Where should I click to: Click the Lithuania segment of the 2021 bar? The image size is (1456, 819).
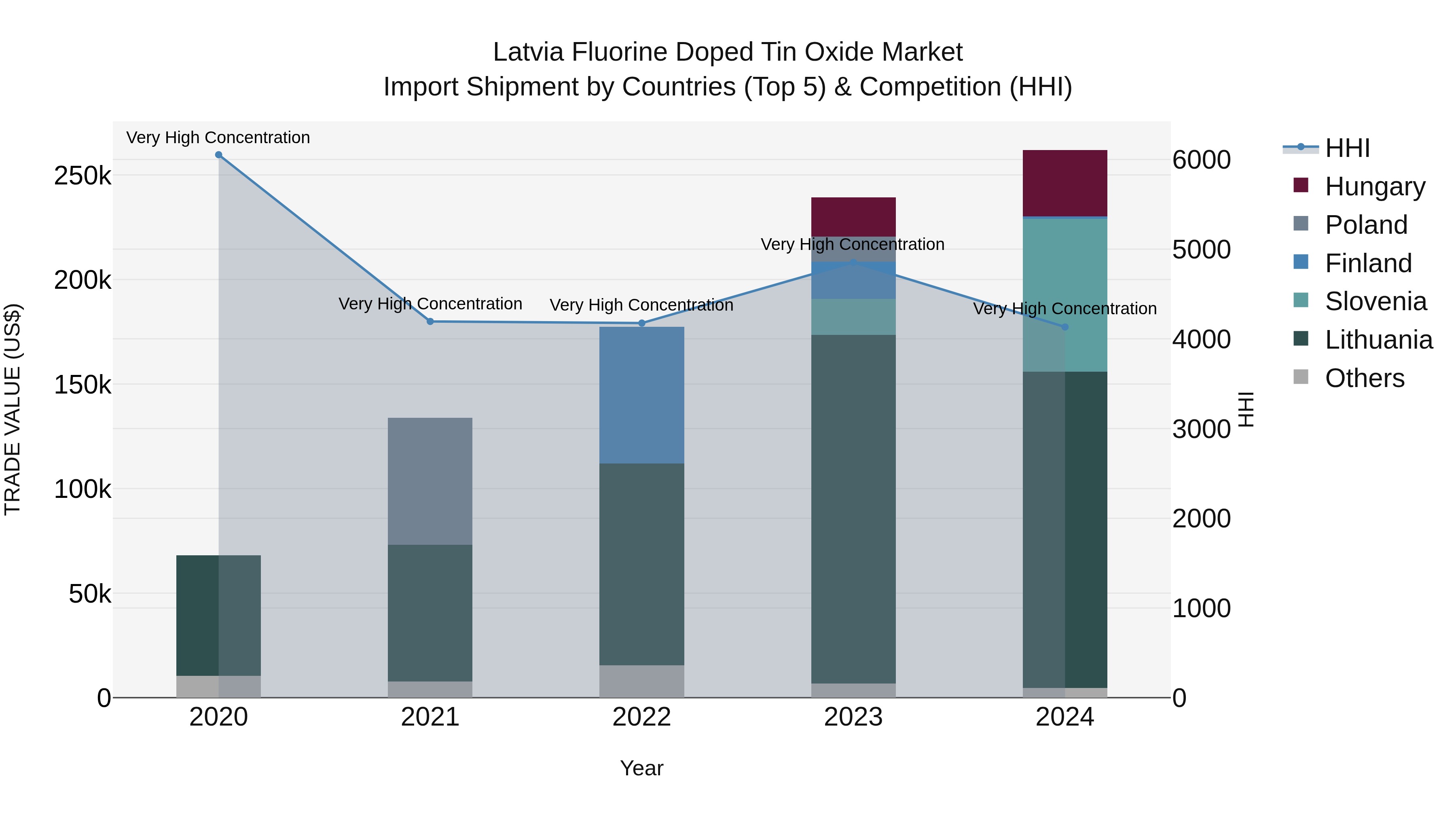click(x=430, y=613)
